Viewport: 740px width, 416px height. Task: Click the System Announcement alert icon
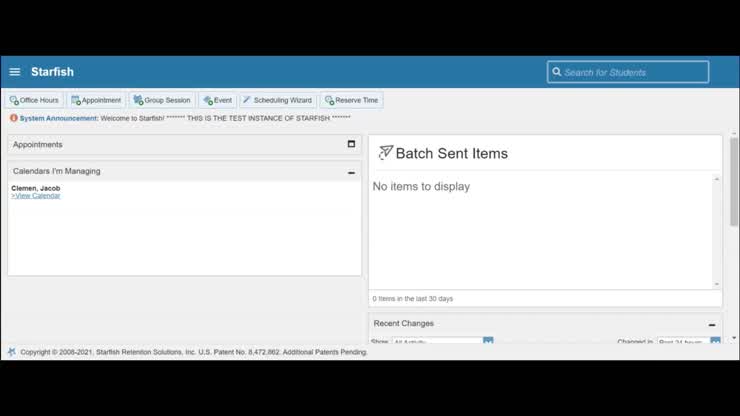point(14,118)
